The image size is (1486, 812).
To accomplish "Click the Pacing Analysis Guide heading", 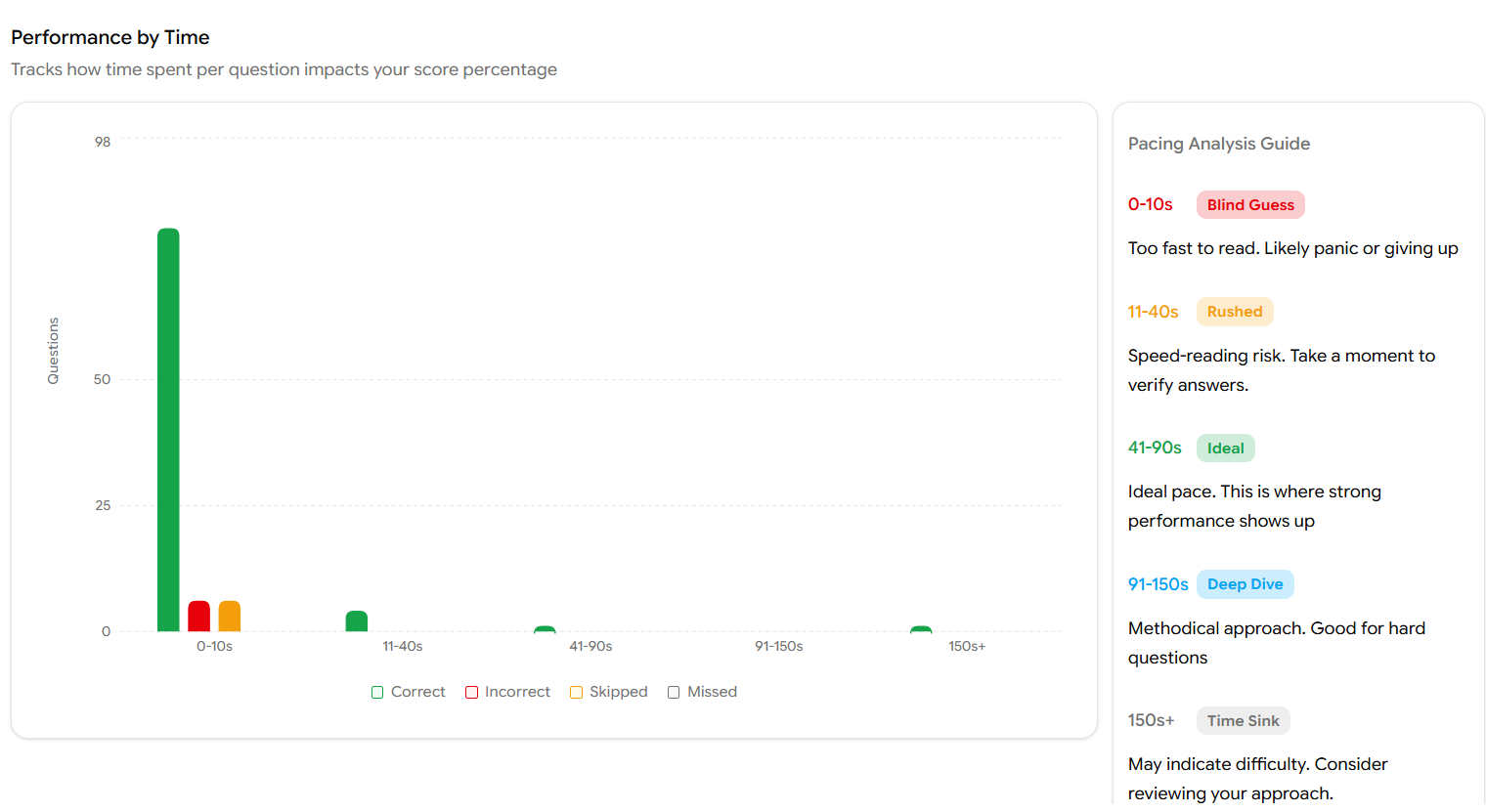I will (1218, 144).
